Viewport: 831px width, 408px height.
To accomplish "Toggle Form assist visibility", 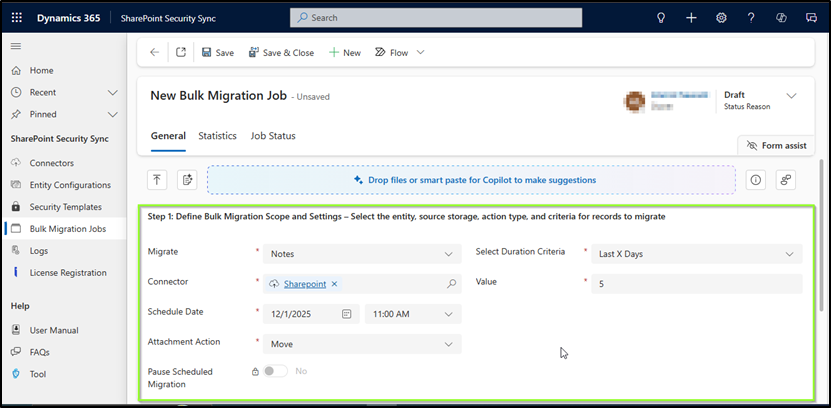I will click(x=777, y=146).
